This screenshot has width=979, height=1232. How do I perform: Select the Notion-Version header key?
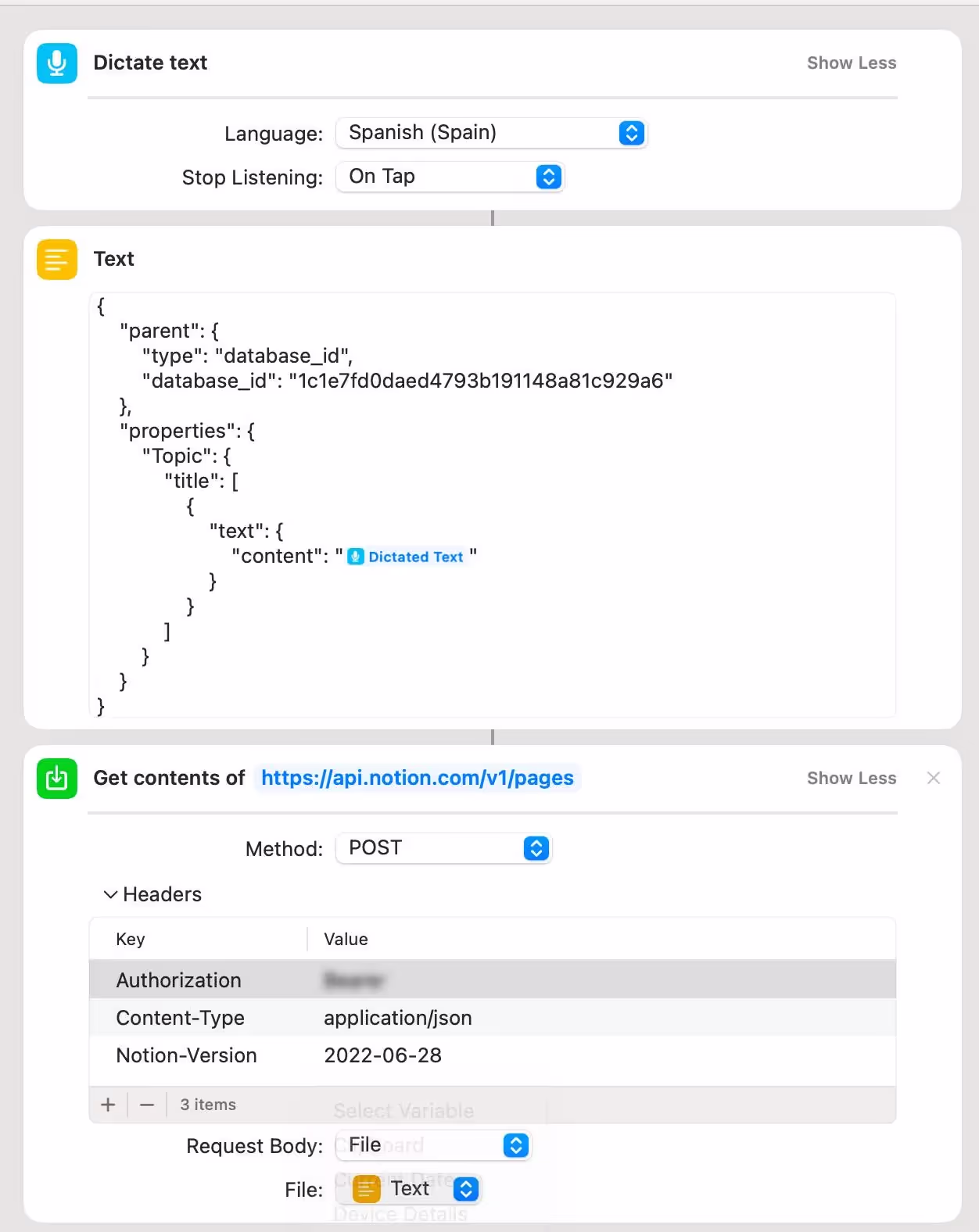186,1055
